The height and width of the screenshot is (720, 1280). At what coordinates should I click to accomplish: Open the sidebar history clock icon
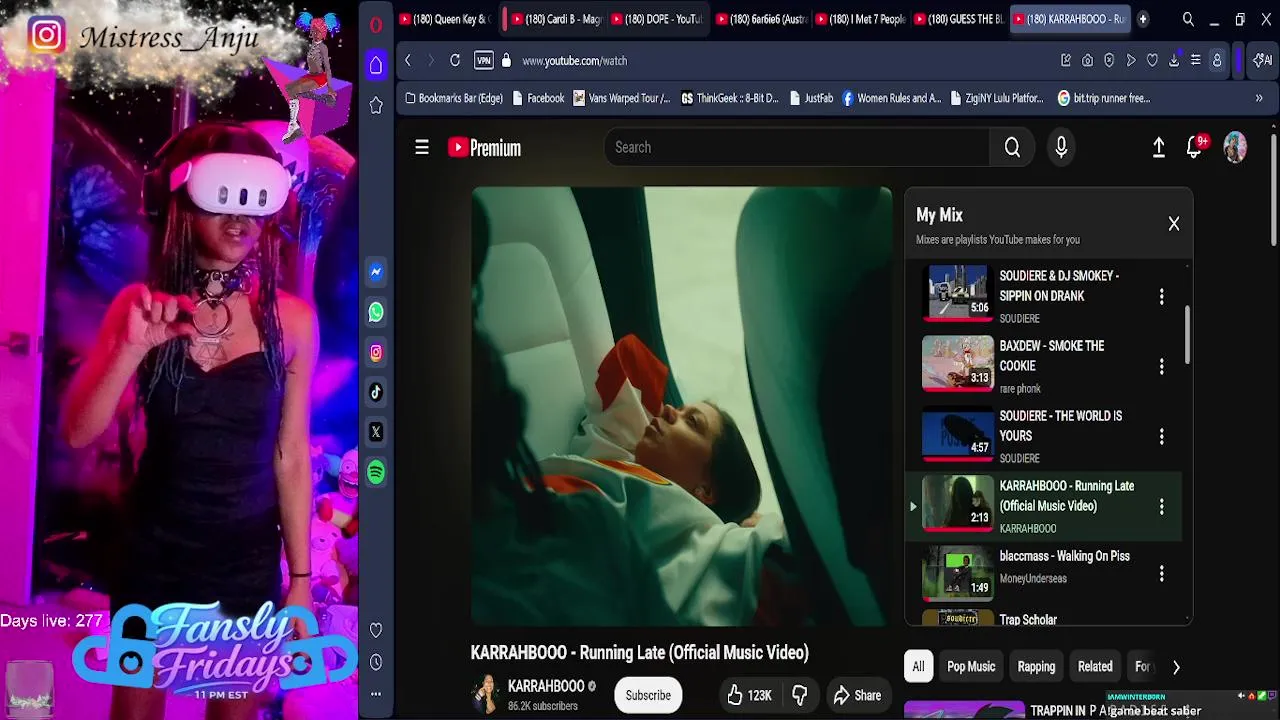[376, 662]
